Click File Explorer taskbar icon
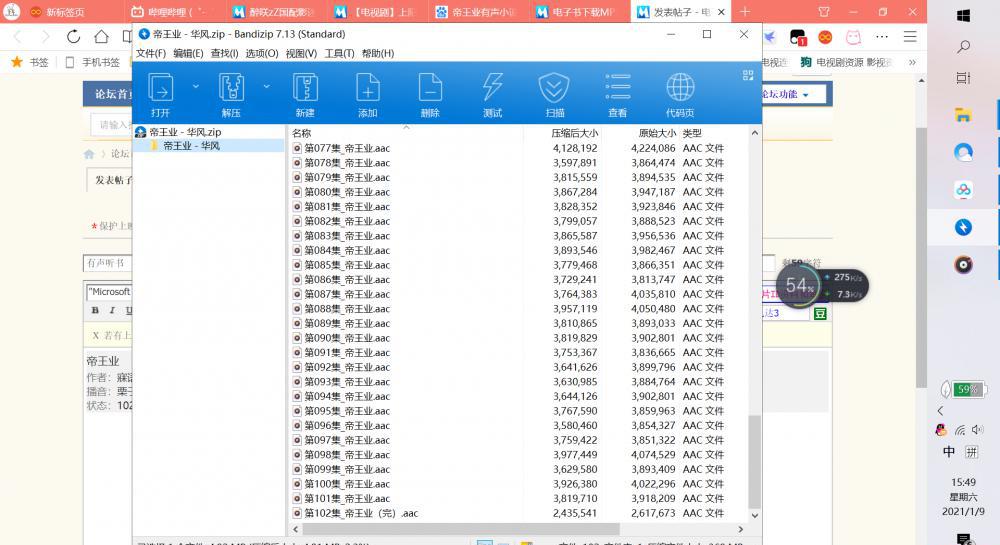The image size is (1000, 545). (x=963, y=115)
